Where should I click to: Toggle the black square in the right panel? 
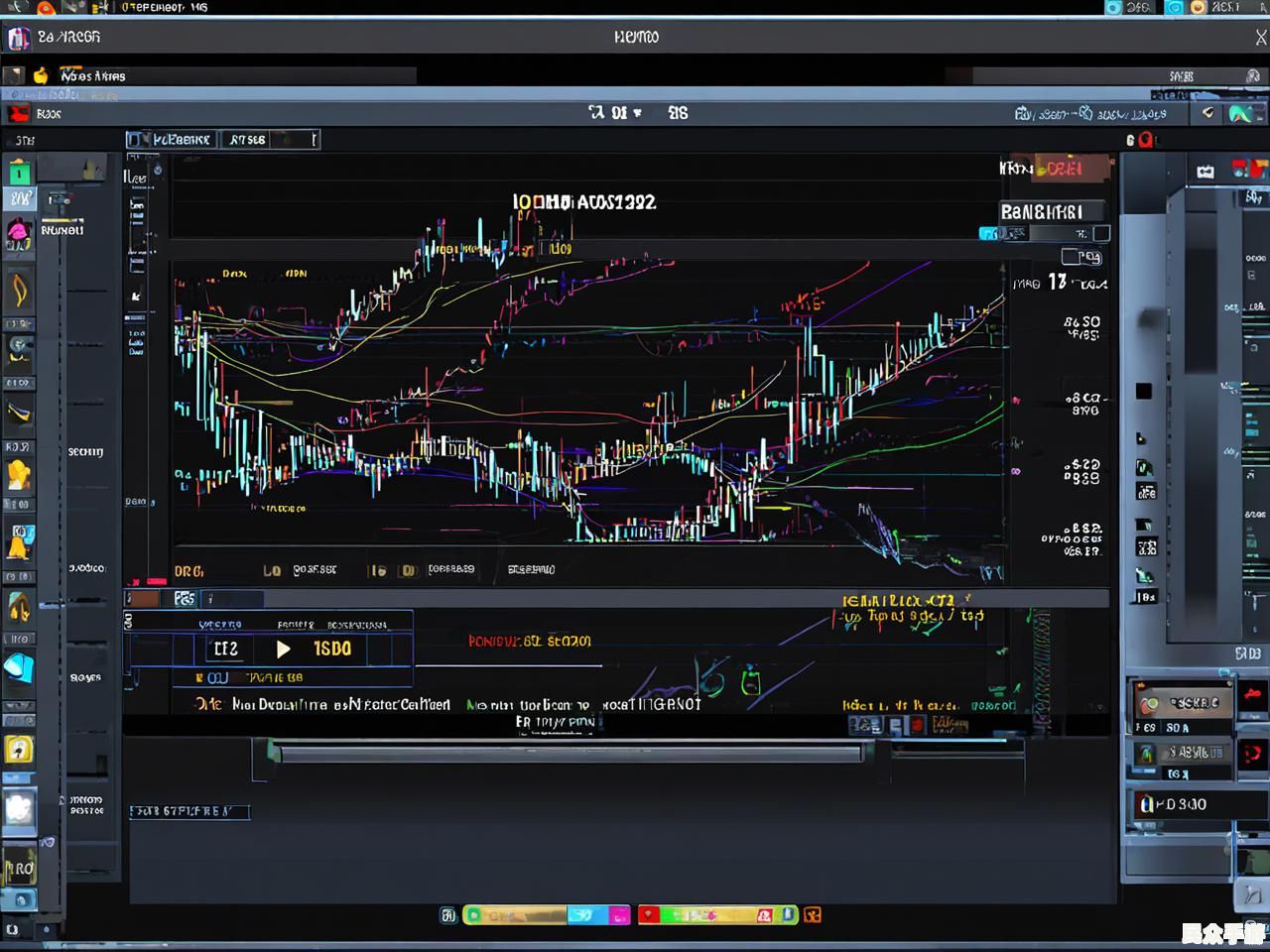[1143, 392]
